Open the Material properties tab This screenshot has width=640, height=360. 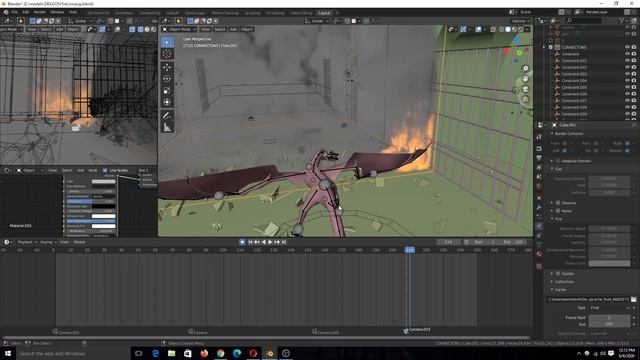click(x=539, y=254)
